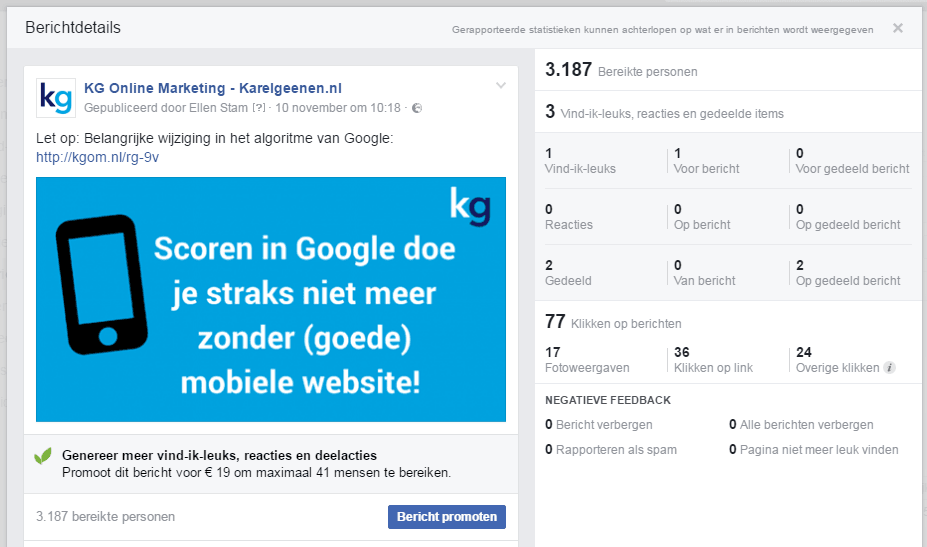Open the blue Scoren in Google post image
The width and height of the screenshot is (927, 547).
coord(271,299)
